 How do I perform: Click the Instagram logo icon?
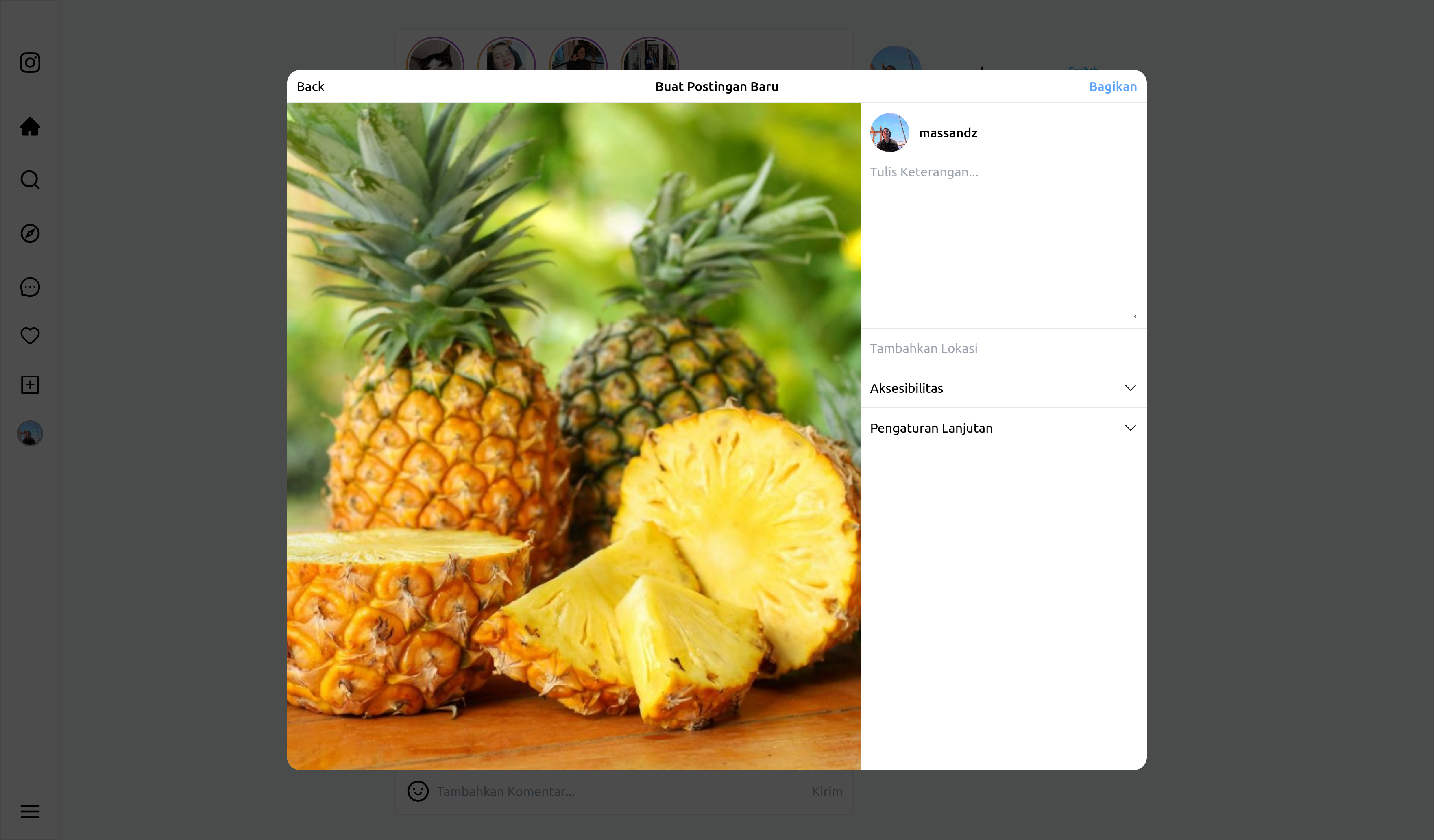tap(30, 63)
